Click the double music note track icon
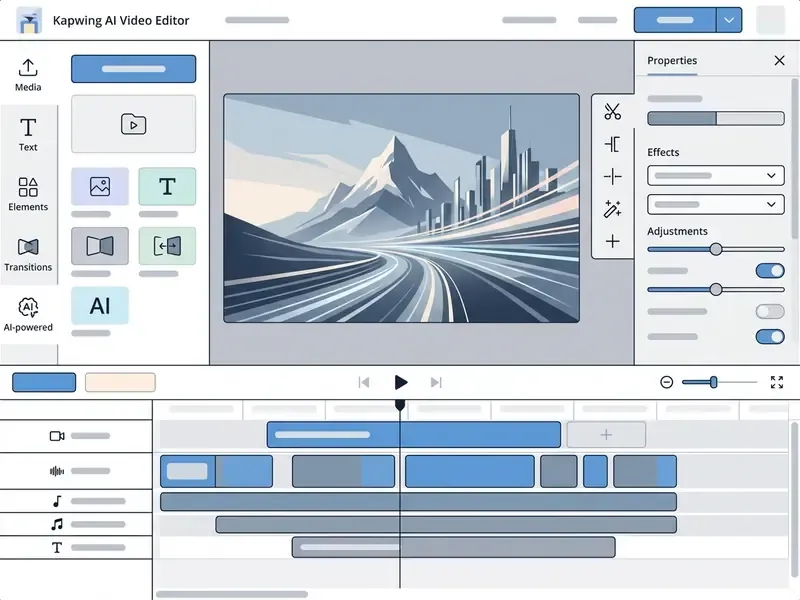The image size is (800, 600). 57,524
